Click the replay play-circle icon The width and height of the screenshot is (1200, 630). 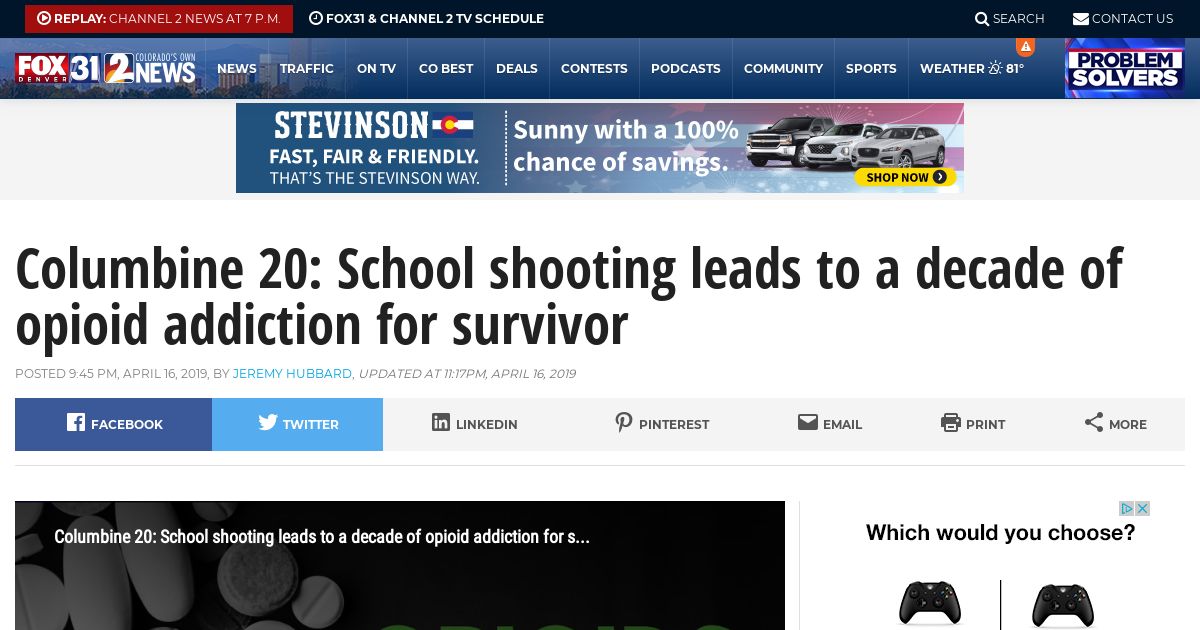click(x=44, y=19)
